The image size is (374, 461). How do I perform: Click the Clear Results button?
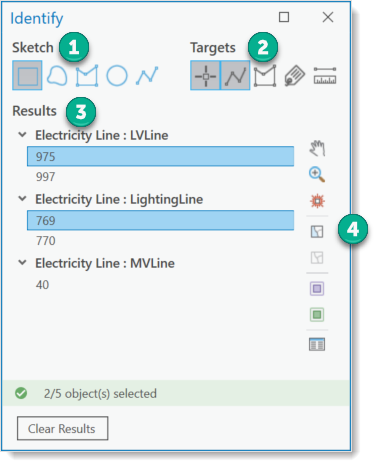63,428
